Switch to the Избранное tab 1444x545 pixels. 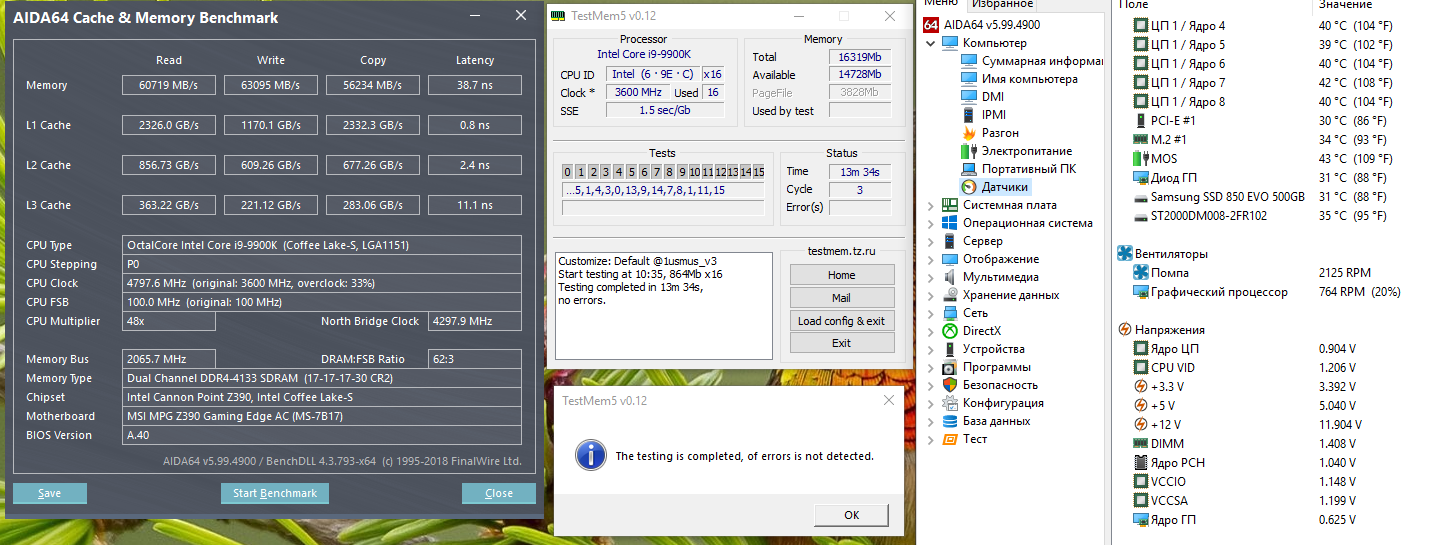1002,5
